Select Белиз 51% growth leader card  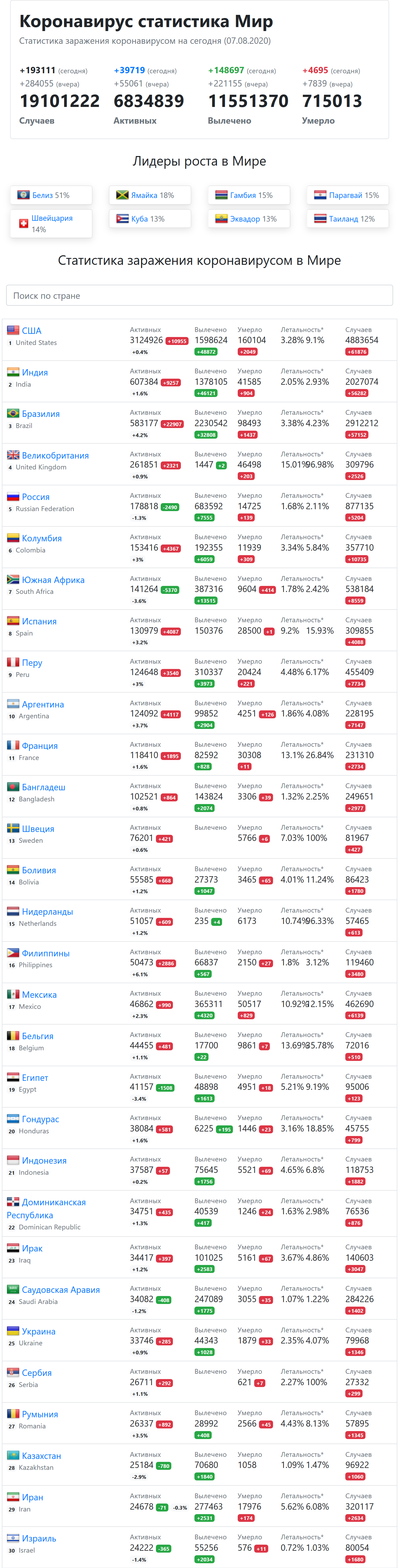[x=51, y=195]
